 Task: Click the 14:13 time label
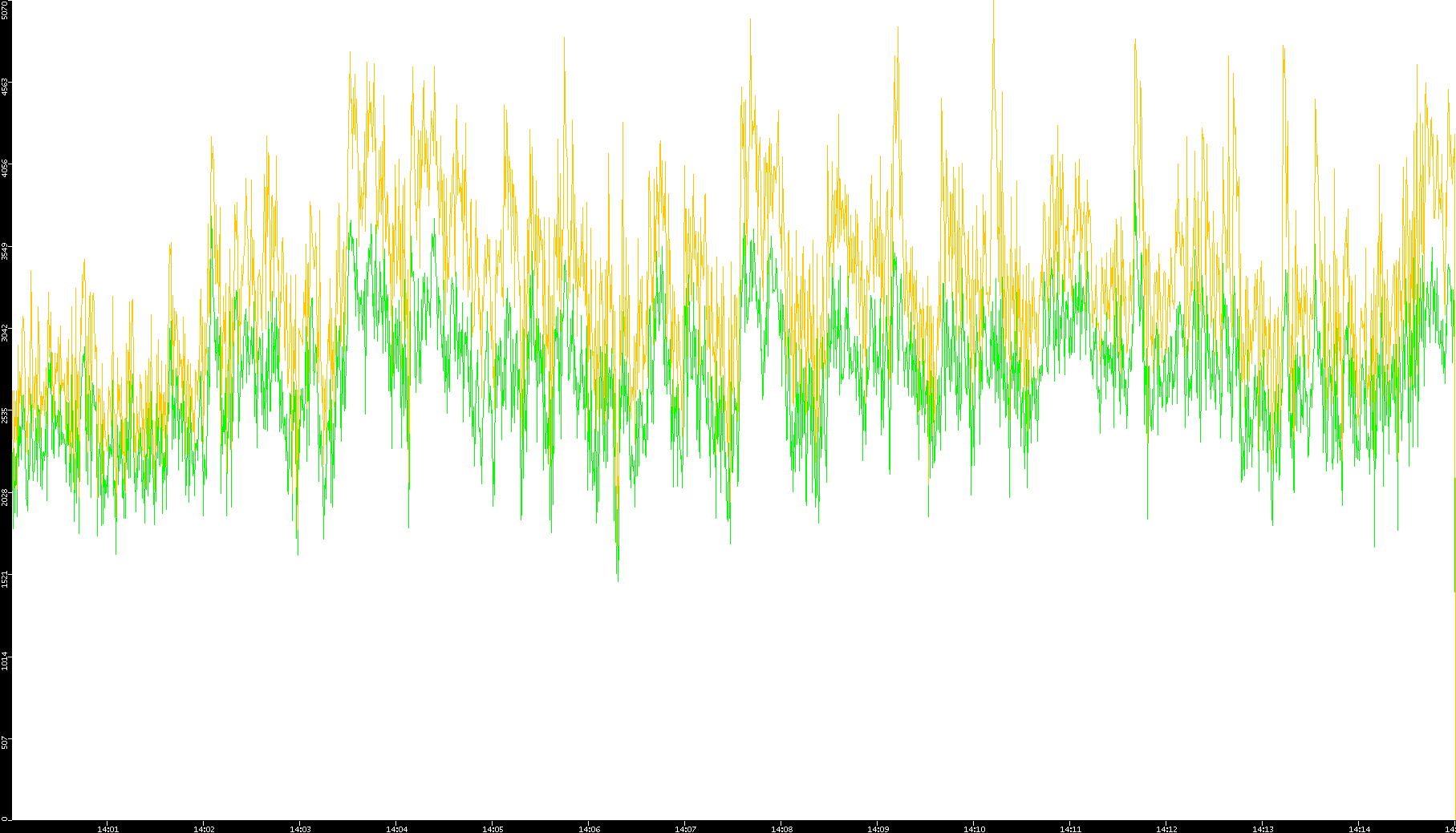click(1263, 829)
